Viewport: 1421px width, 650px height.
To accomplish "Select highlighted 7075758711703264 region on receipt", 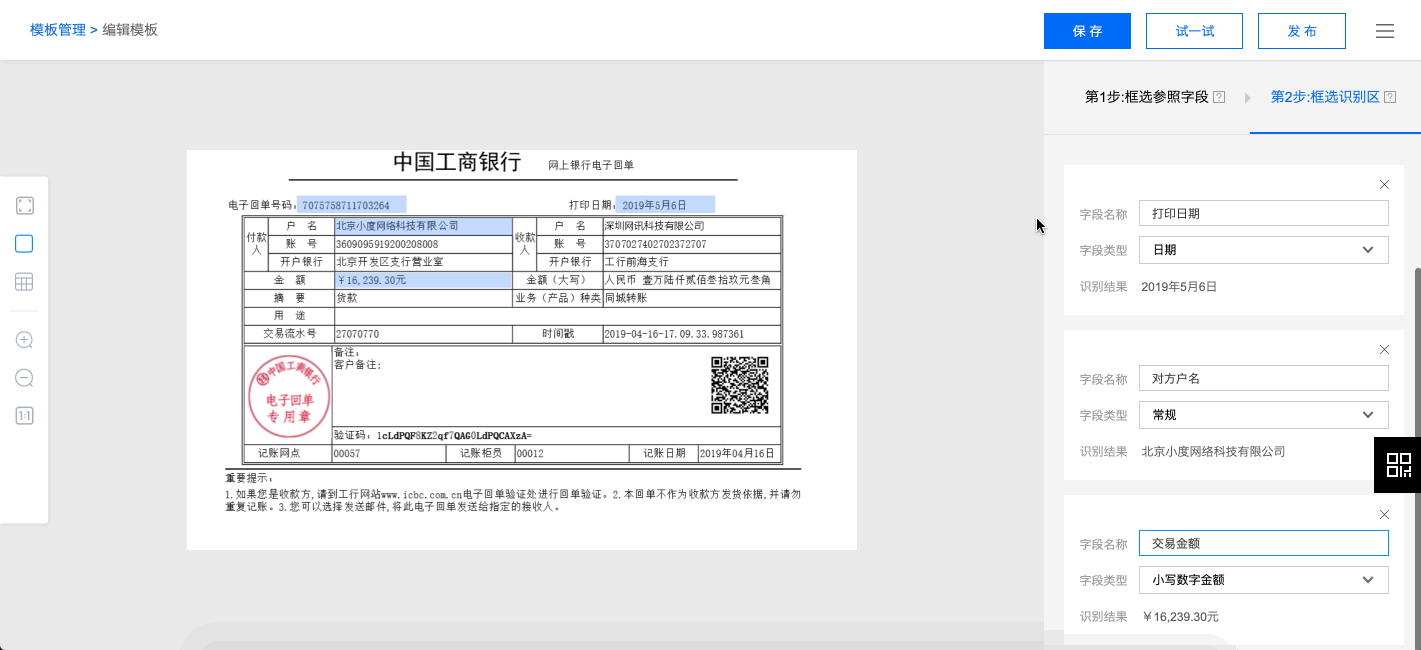I will pos(351,205).
